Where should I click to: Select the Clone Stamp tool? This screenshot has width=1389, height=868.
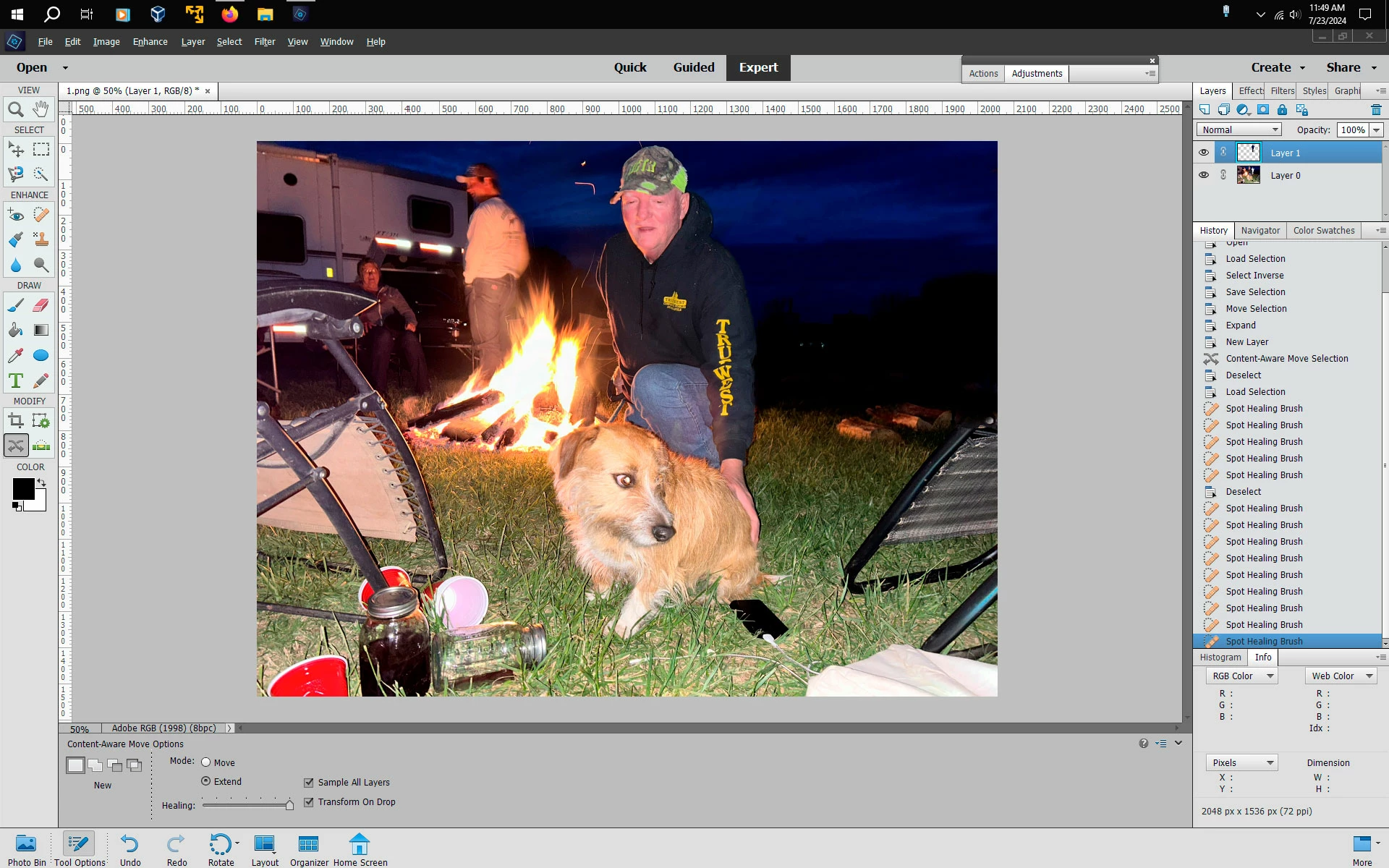point(41,239)
